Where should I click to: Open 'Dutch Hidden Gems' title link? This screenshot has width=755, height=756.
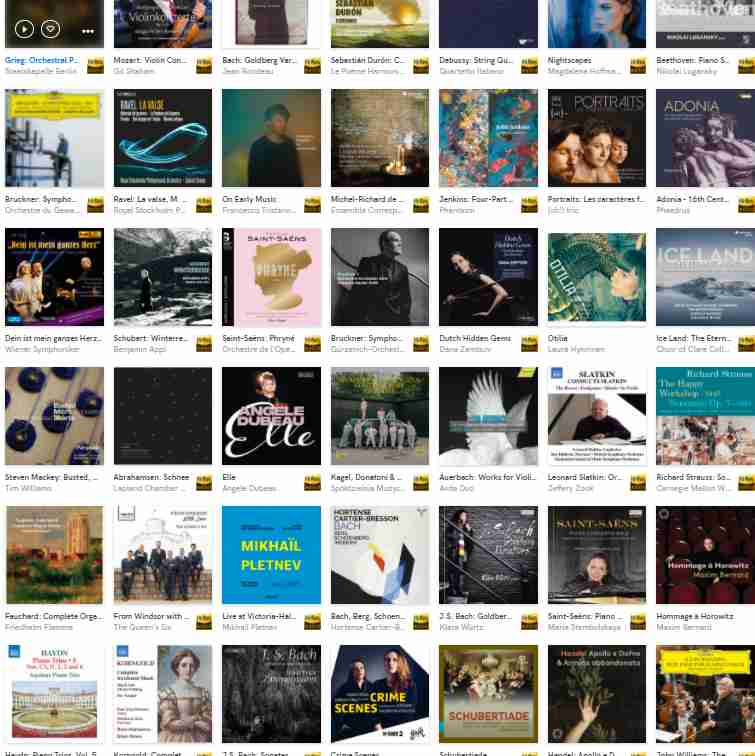tap(475, 338)
